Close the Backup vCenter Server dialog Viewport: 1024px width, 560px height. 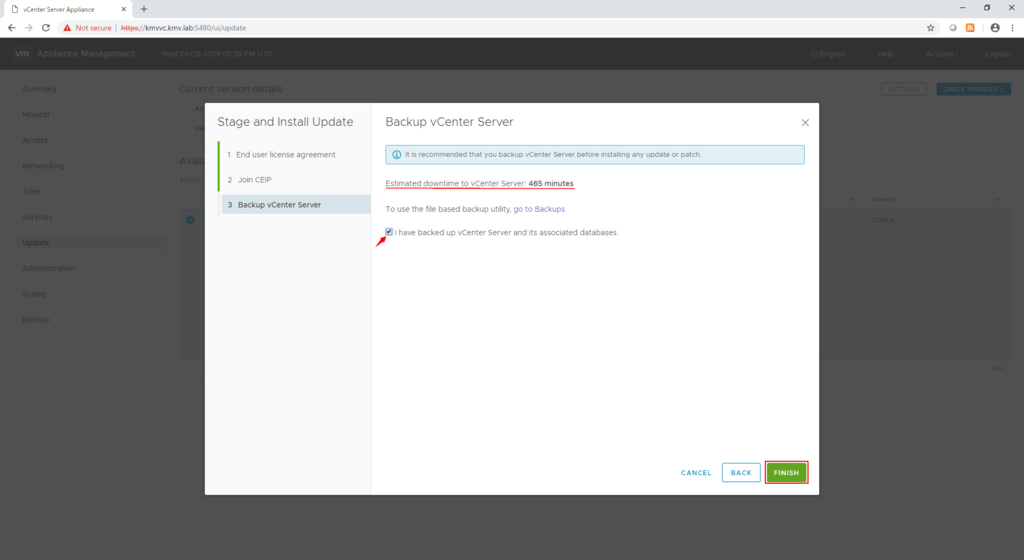[805, 123]
